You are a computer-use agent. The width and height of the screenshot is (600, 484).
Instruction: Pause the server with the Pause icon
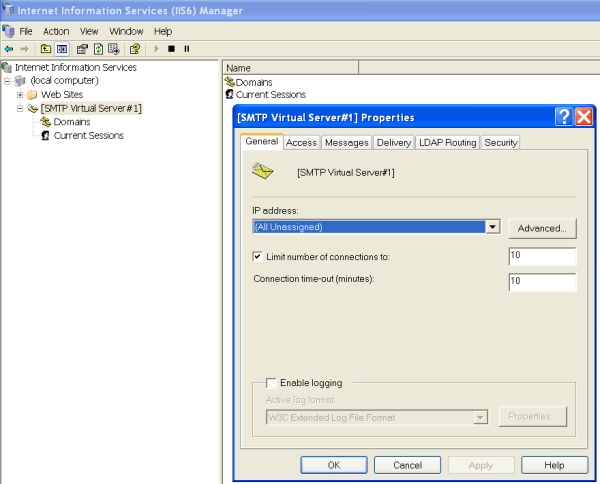[186, 48]
